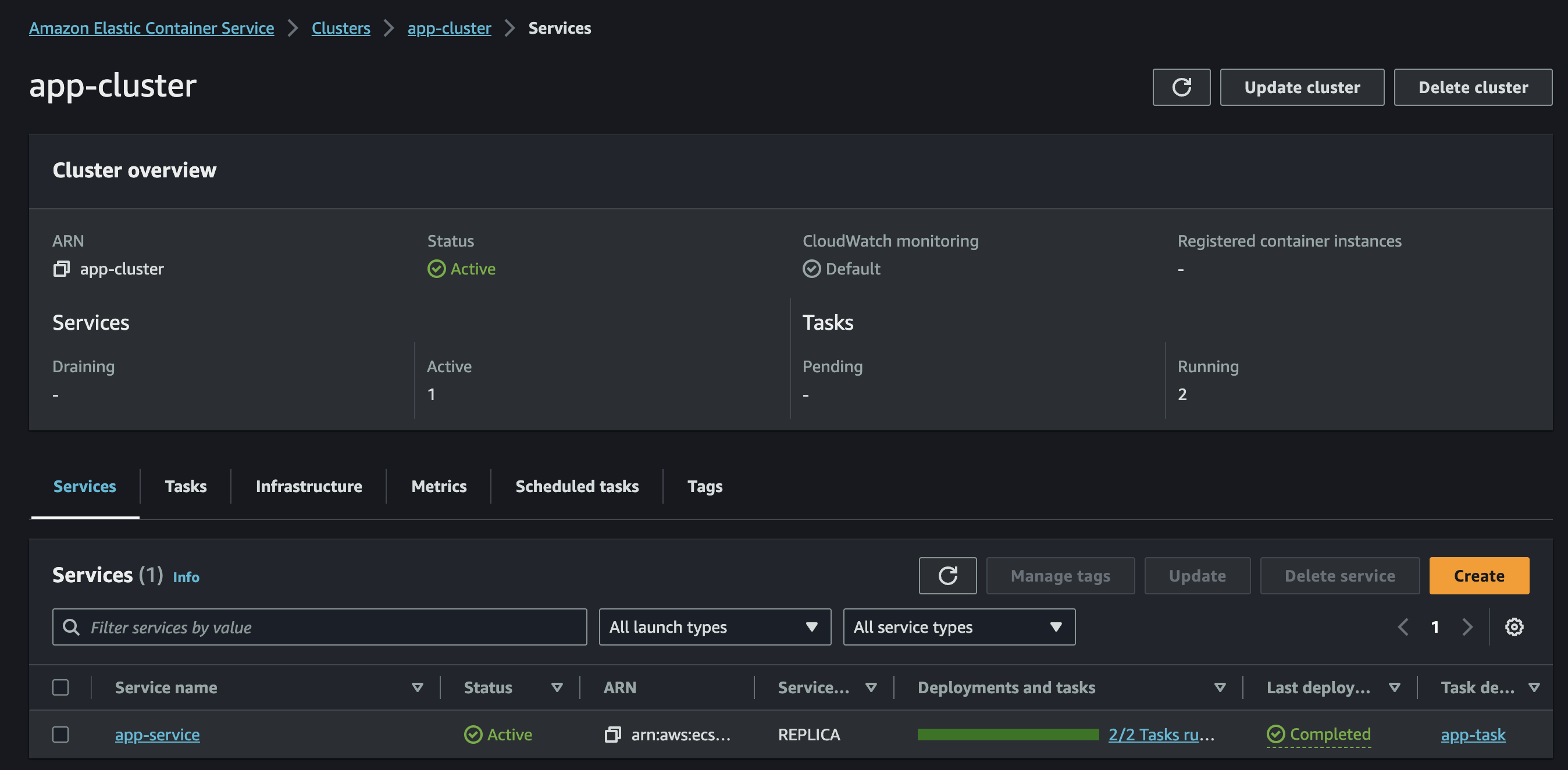
Task: Click app-service Active status icon
Action: click(x=473, y=734)
